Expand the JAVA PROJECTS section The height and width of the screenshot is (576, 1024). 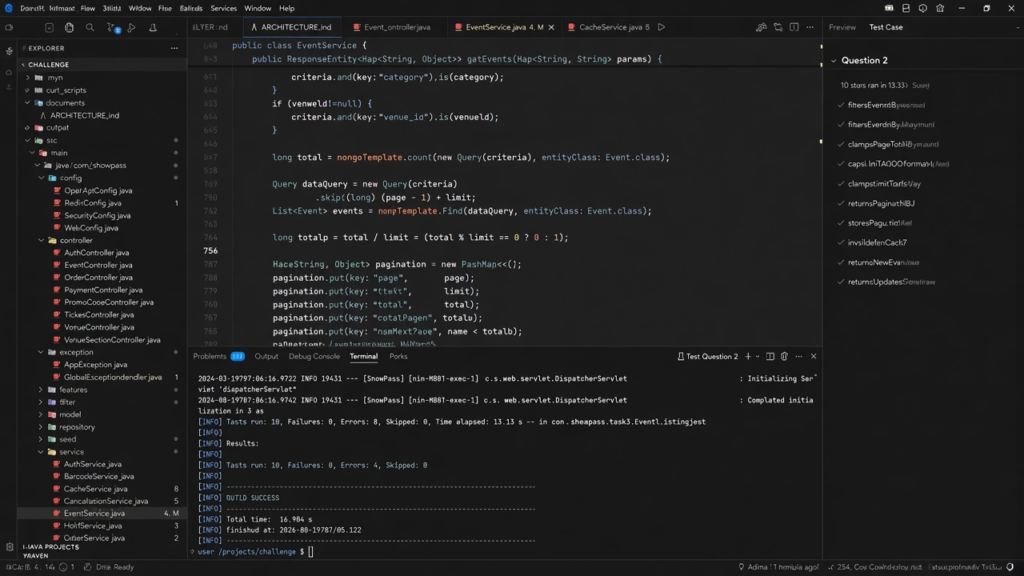(51, 547)
